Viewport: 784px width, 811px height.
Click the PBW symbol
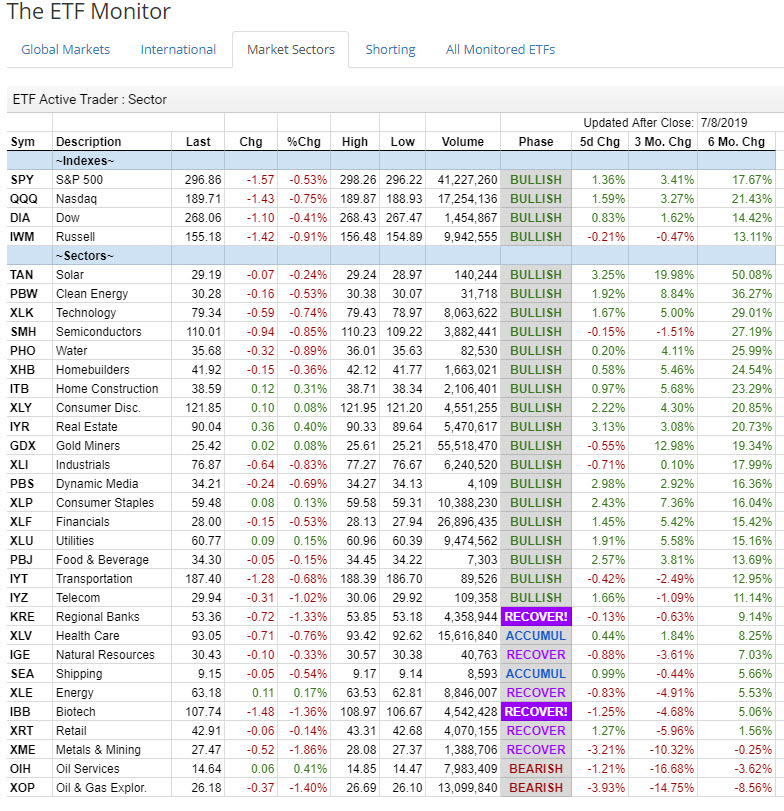click(24, 294)
